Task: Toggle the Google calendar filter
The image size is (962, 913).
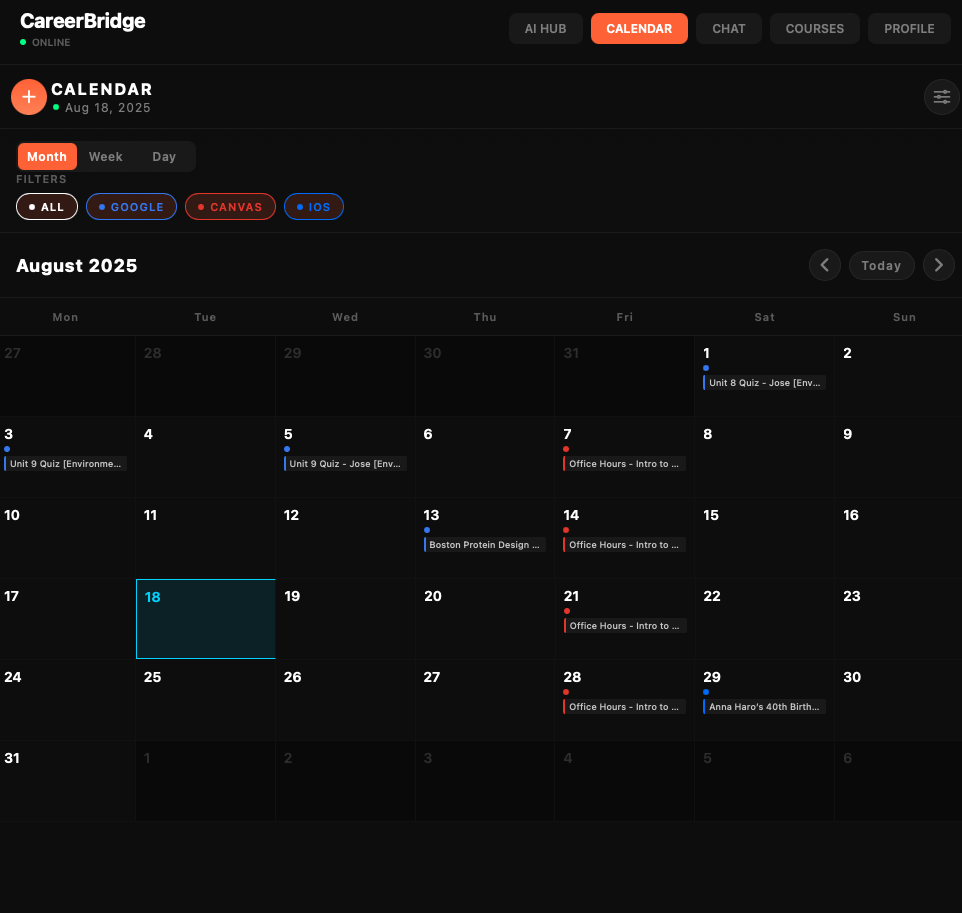Action: coord(131,207)
